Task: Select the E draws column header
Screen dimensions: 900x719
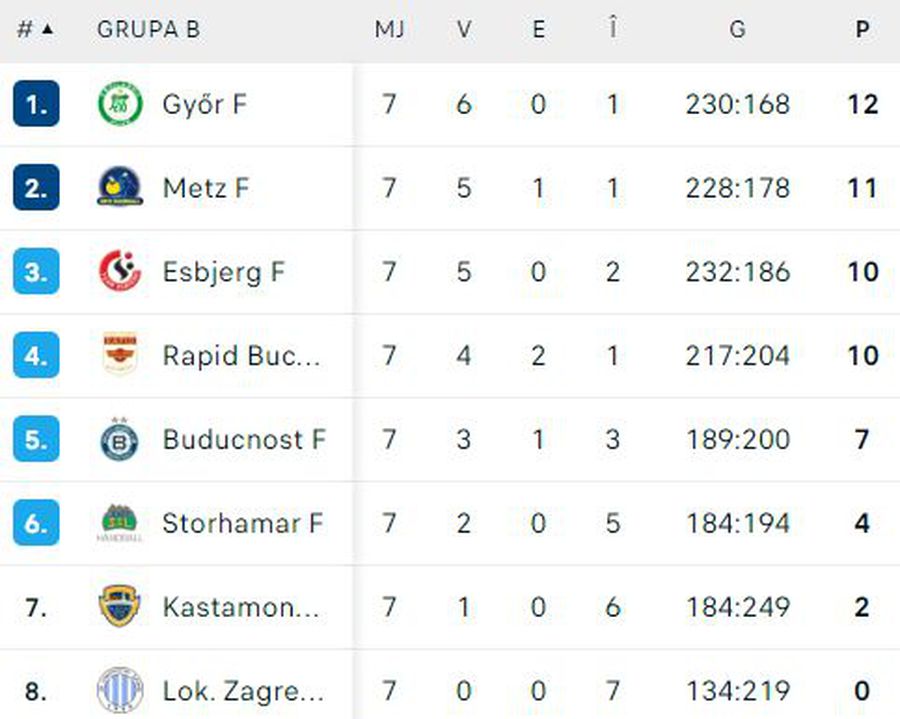Action: tap(538, 29)
